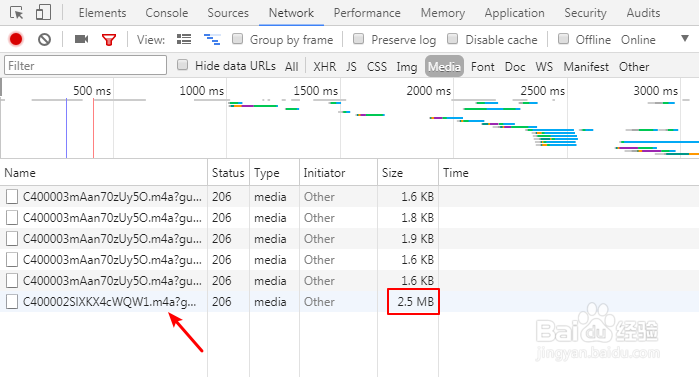Enable Preserve log checkbox
The width and height of the screenshot is (699, 377).
click(358, 39)
